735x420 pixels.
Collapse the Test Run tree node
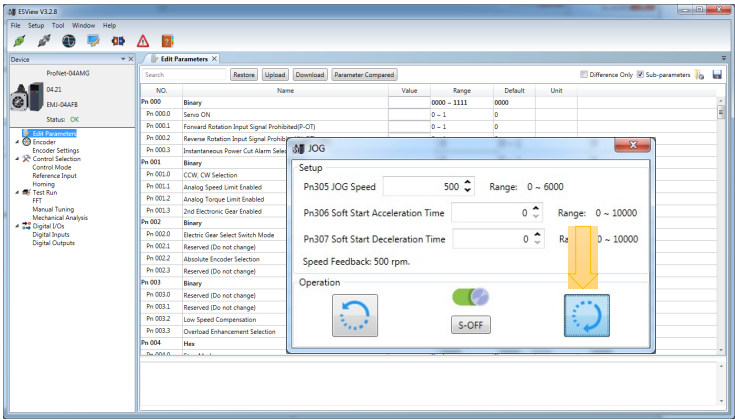coord(17,193)
